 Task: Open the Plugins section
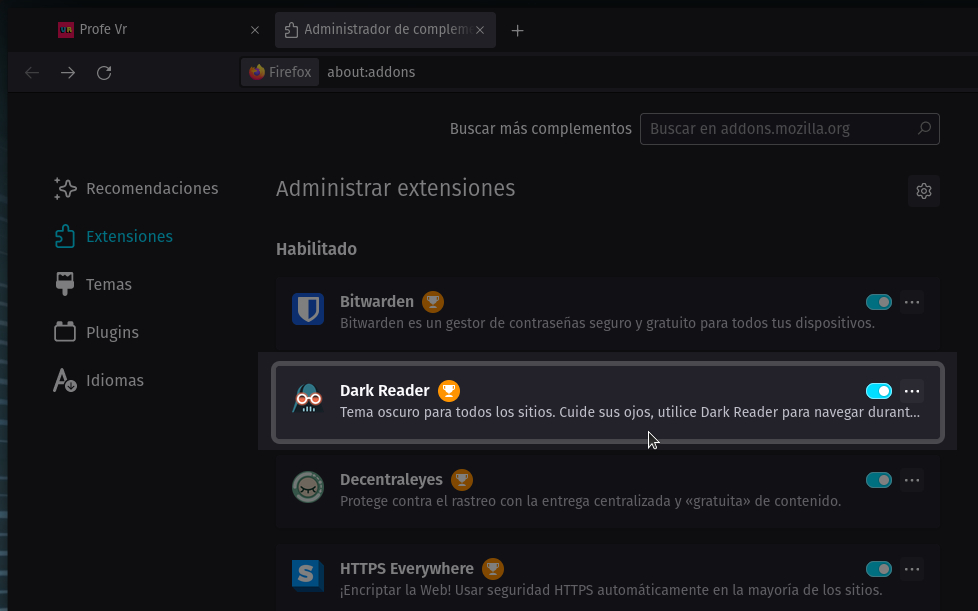pos(110,332)
